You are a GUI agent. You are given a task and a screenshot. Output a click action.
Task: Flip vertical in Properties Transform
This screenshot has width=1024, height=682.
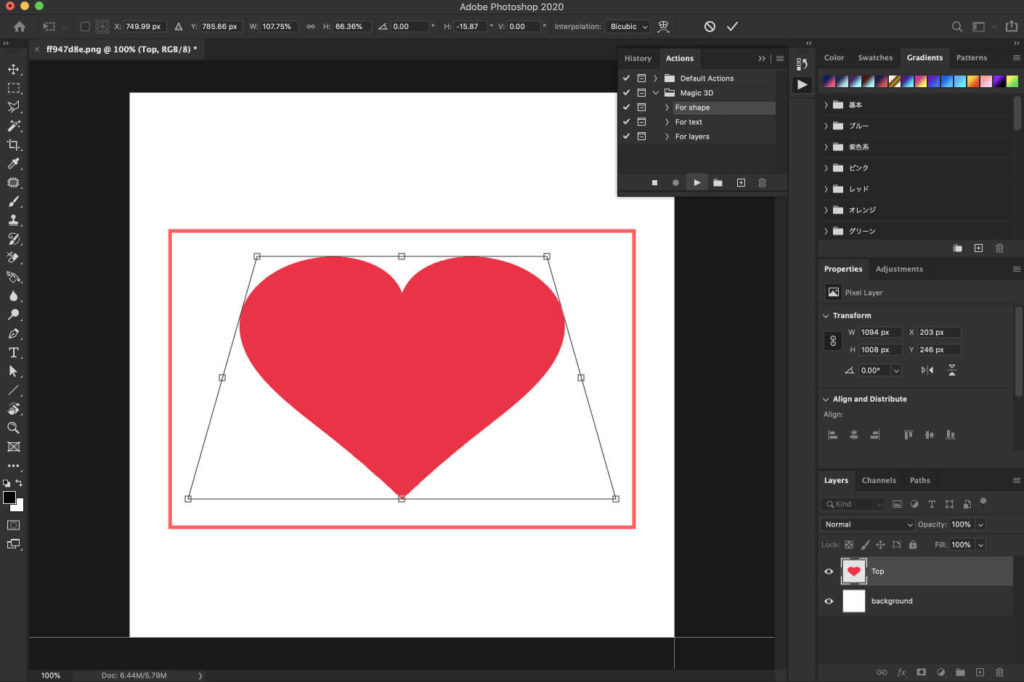[952, 370]
